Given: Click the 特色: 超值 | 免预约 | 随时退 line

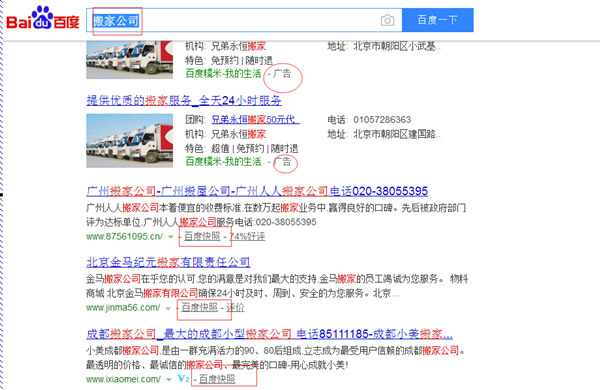Looking at the screenshot, I should [x=241, y=148].
